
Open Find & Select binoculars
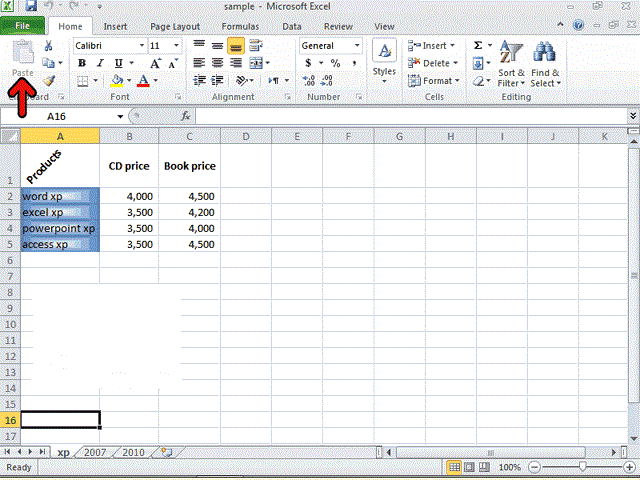pos(545,64)
